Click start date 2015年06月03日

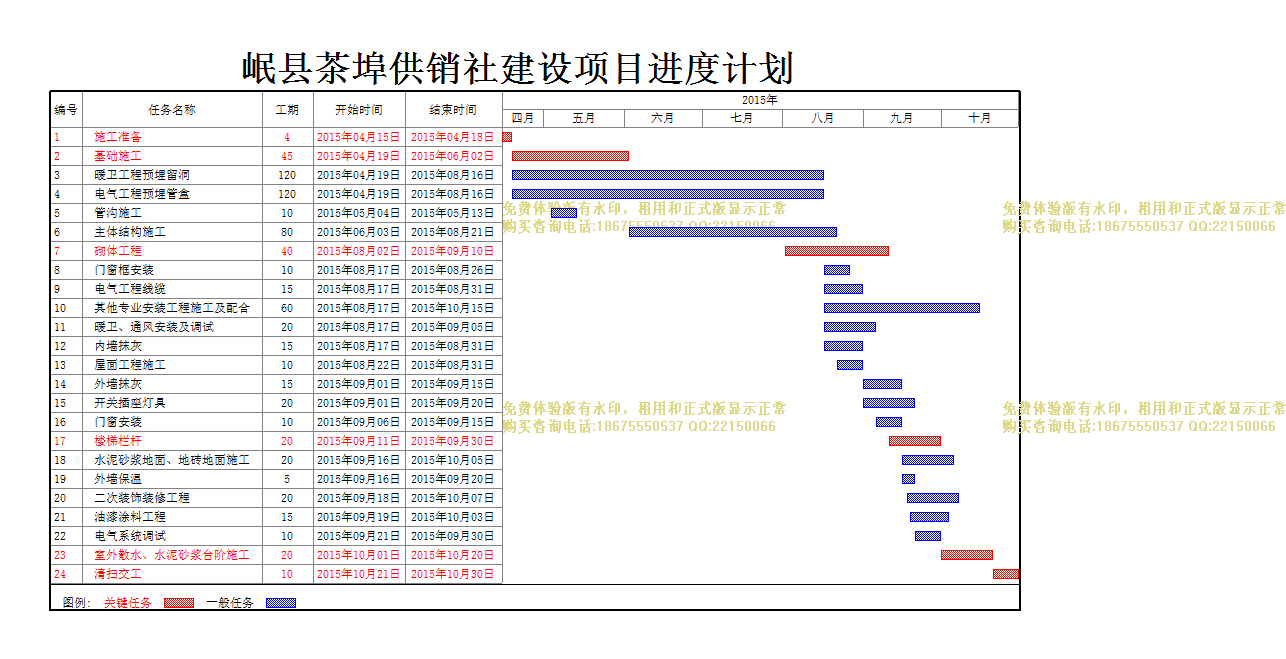(x=359, y=232)
